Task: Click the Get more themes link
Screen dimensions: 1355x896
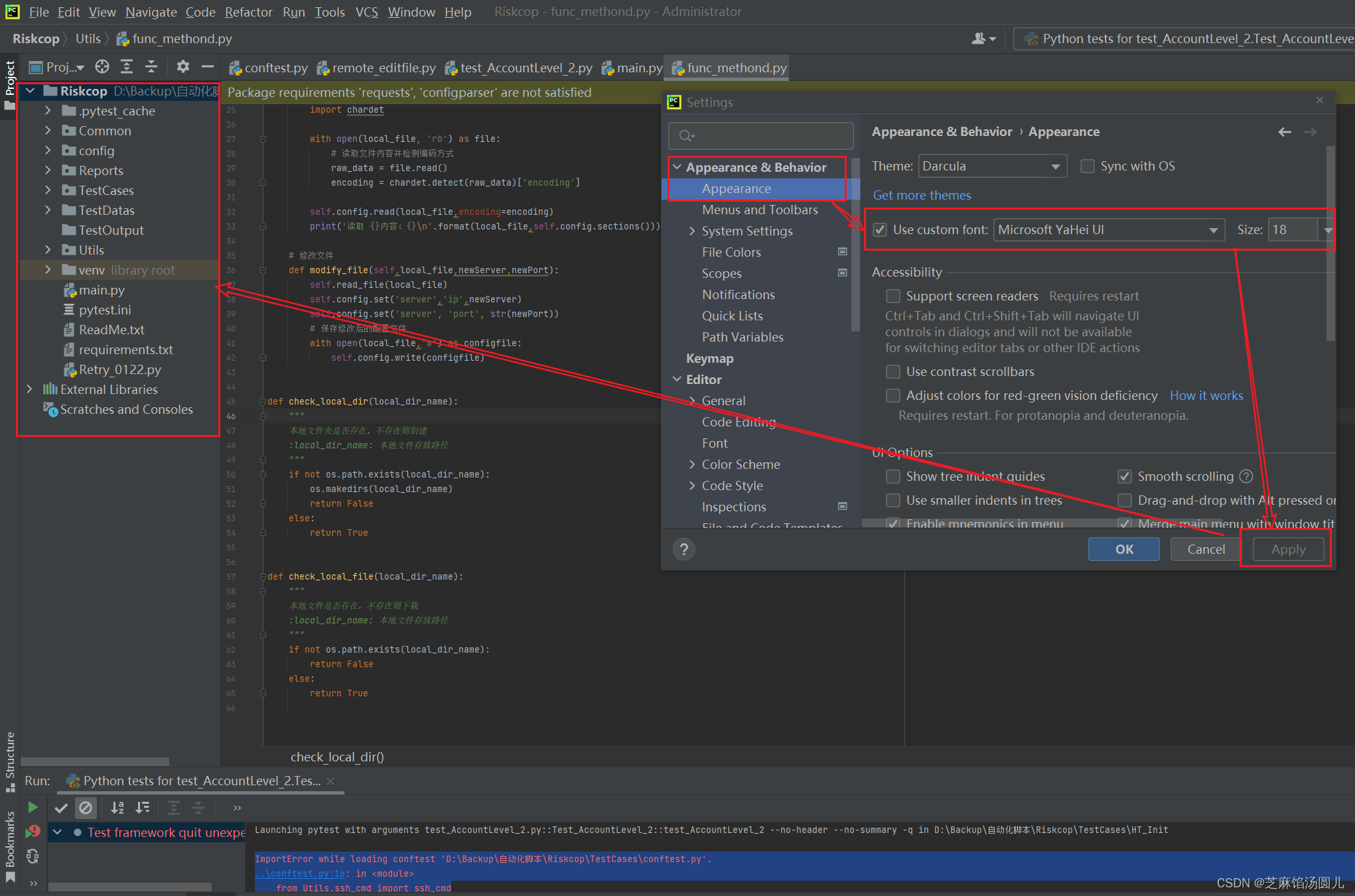Action: [x=921, y=195]
